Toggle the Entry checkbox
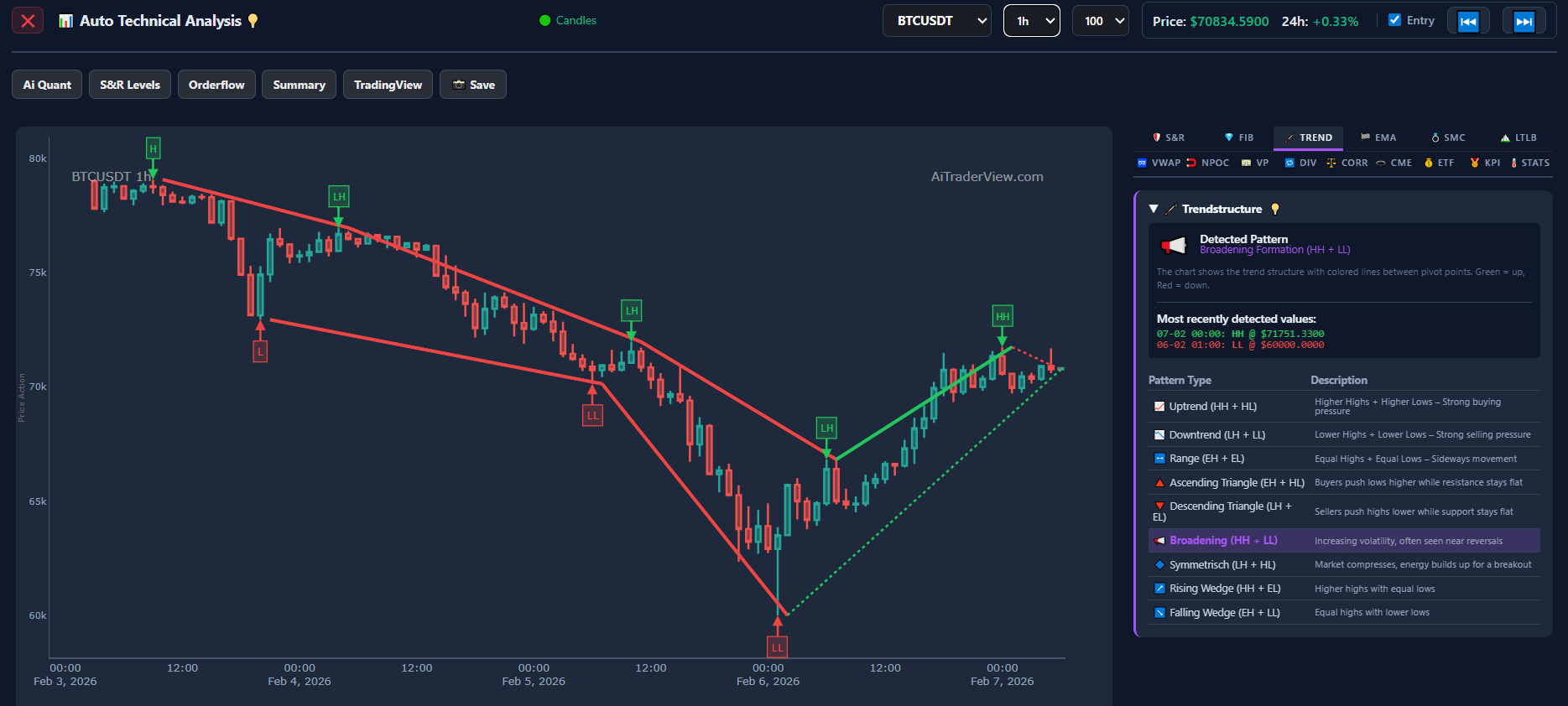Viewport: 1568px width, 706px height. [x=1394, y=20]
